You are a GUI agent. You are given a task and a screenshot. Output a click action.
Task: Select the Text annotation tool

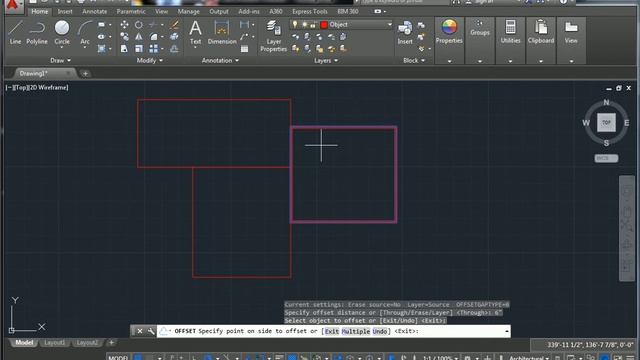[x=195, y=33]
